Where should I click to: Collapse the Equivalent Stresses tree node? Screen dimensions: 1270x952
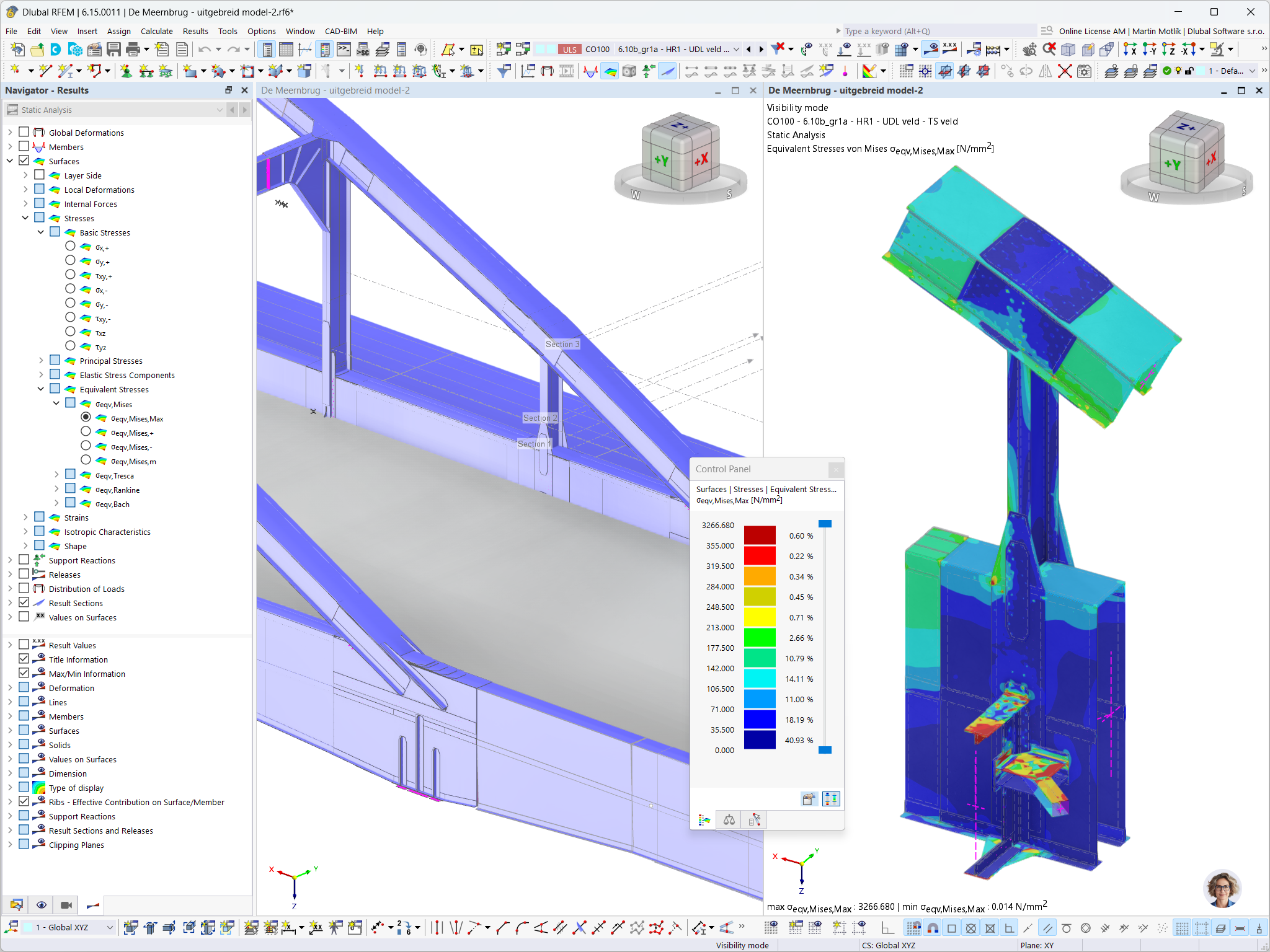pyautogui.click(x=41, y=389)
